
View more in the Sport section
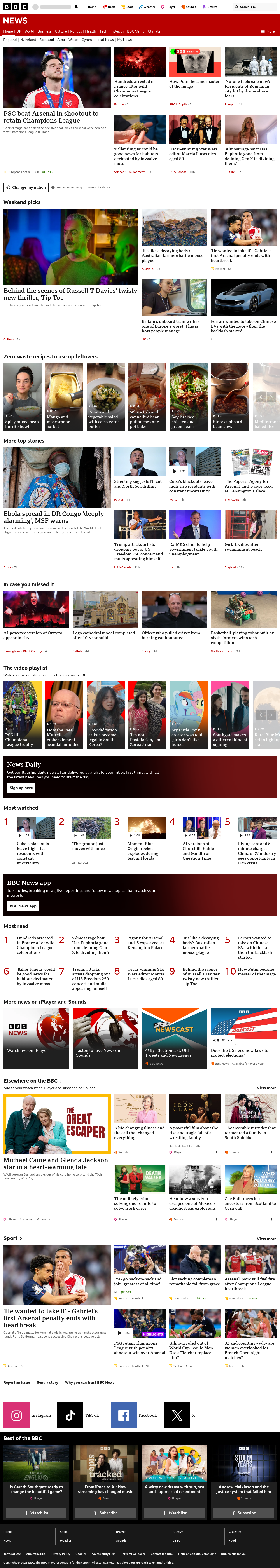267,1239
